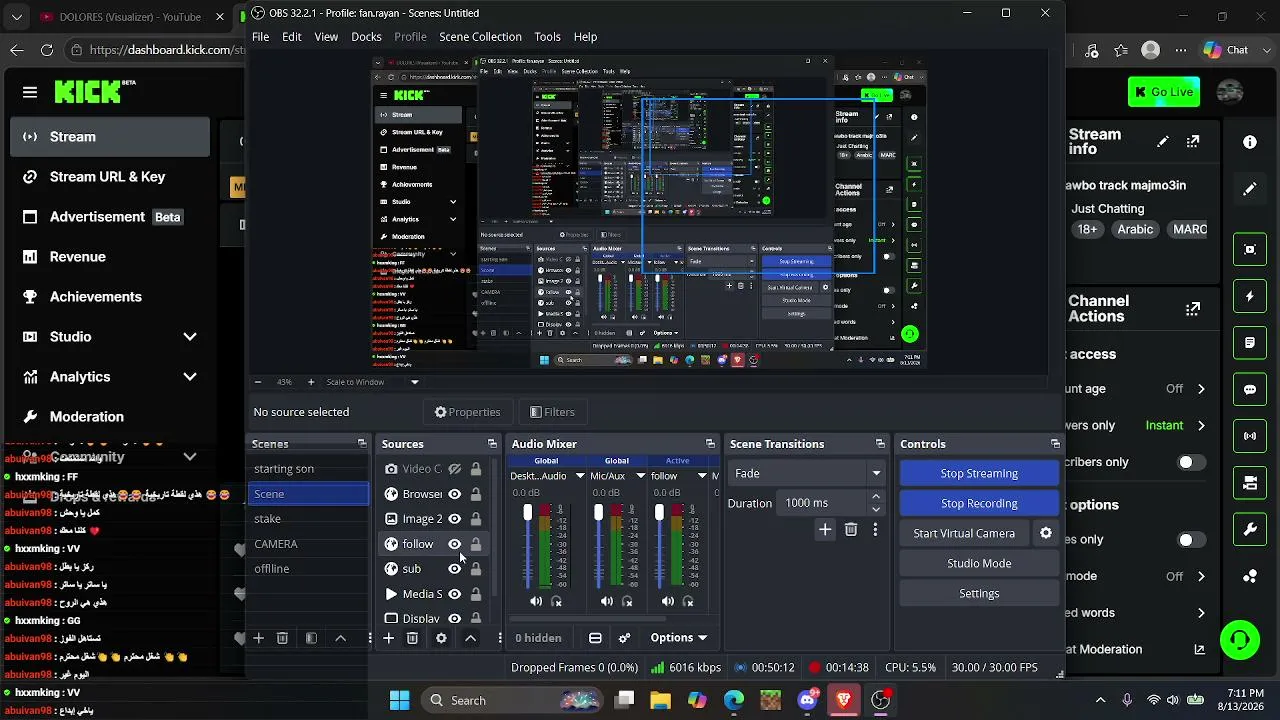Click Start Virtual Camera button
The image size is (1280, 720).
coord(964,533)
